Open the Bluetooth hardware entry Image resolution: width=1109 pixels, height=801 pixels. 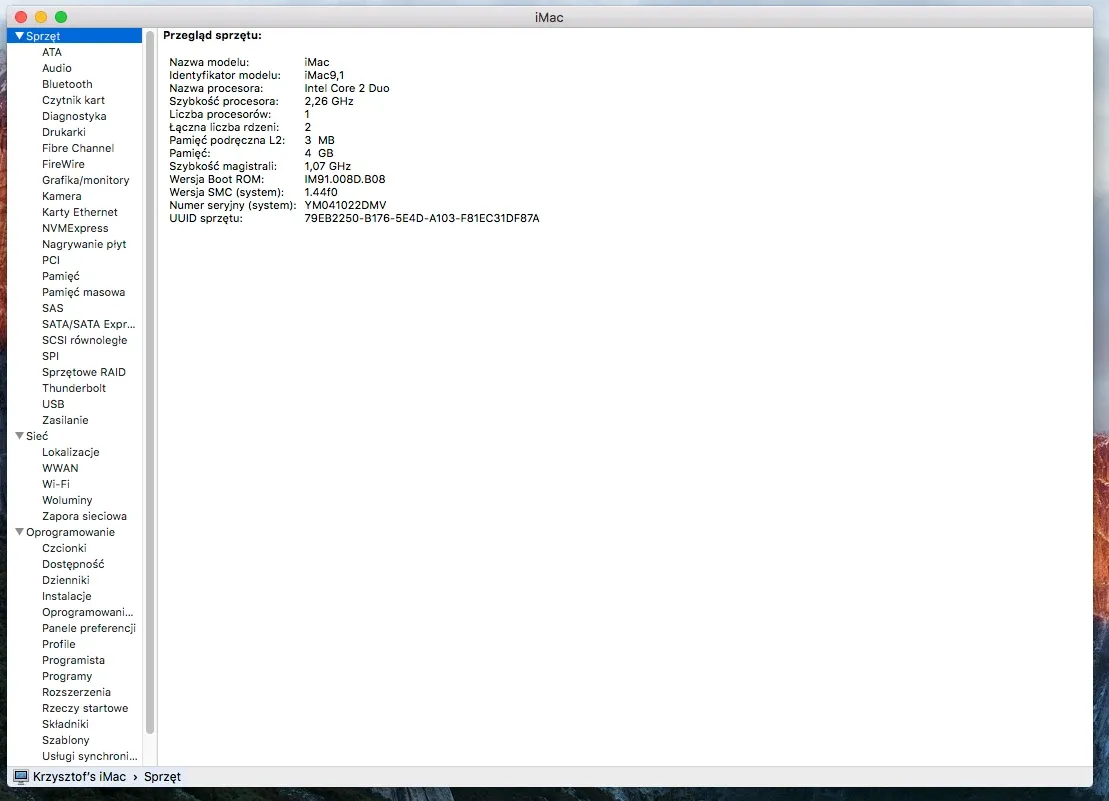pos(67,84)
